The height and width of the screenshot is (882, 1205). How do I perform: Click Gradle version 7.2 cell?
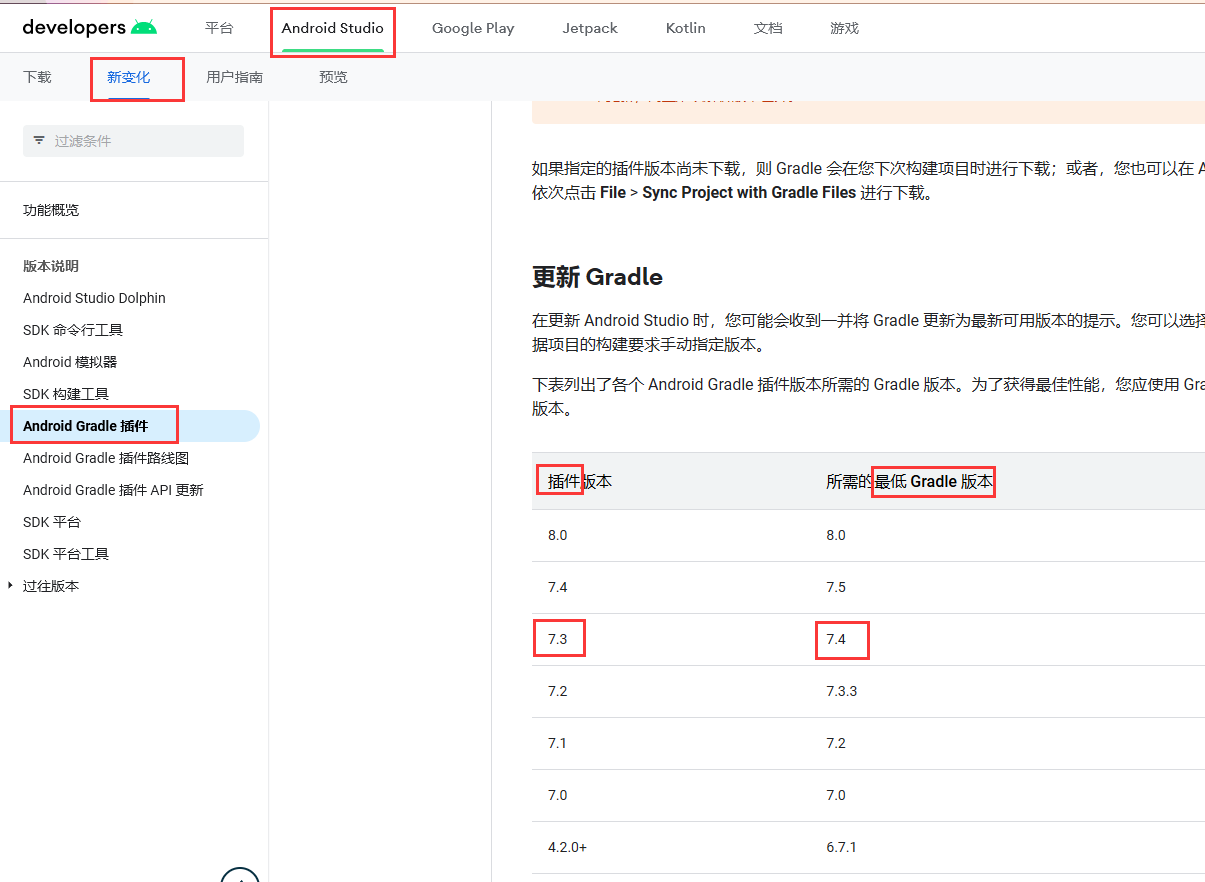[836, 744]
